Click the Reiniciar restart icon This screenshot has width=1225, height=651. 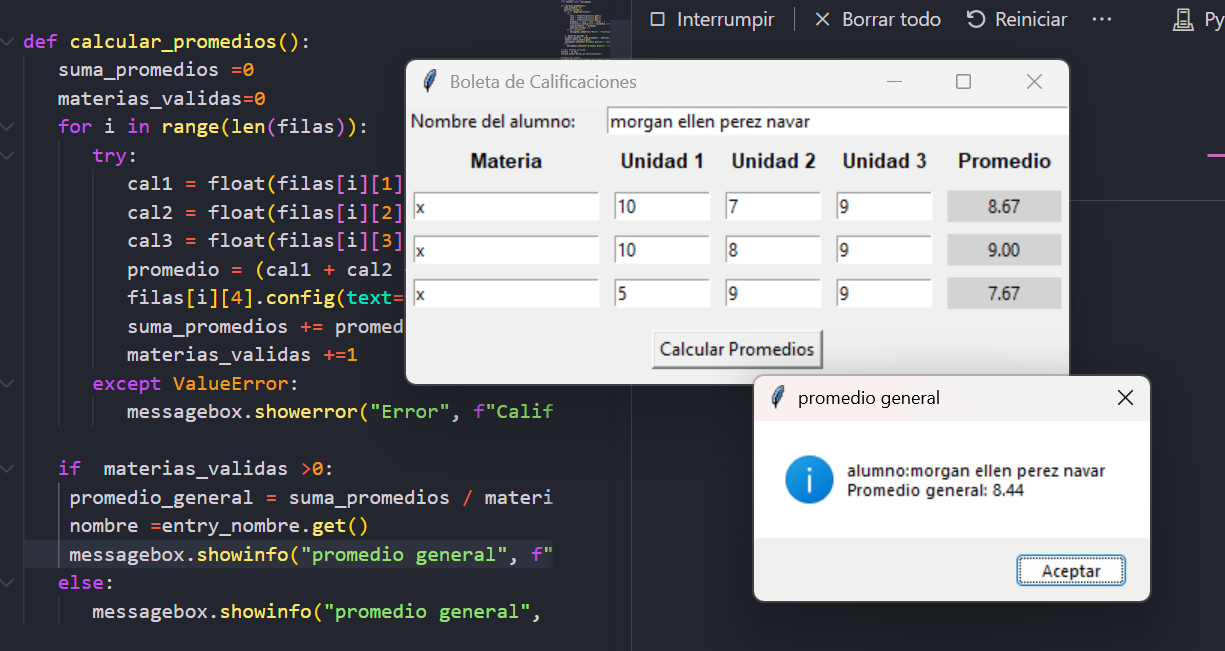pyautogui.click(x=976, y=19)
